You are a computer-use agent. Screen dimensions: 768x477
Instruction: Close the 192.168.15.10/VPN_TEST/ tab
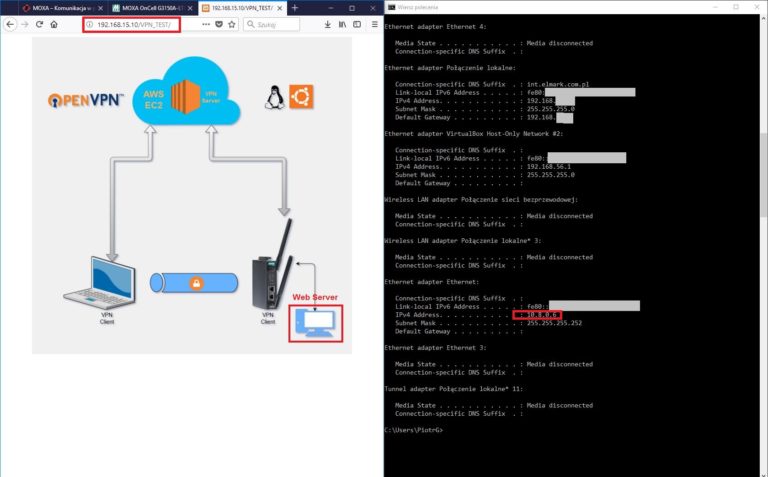point(280,8)
